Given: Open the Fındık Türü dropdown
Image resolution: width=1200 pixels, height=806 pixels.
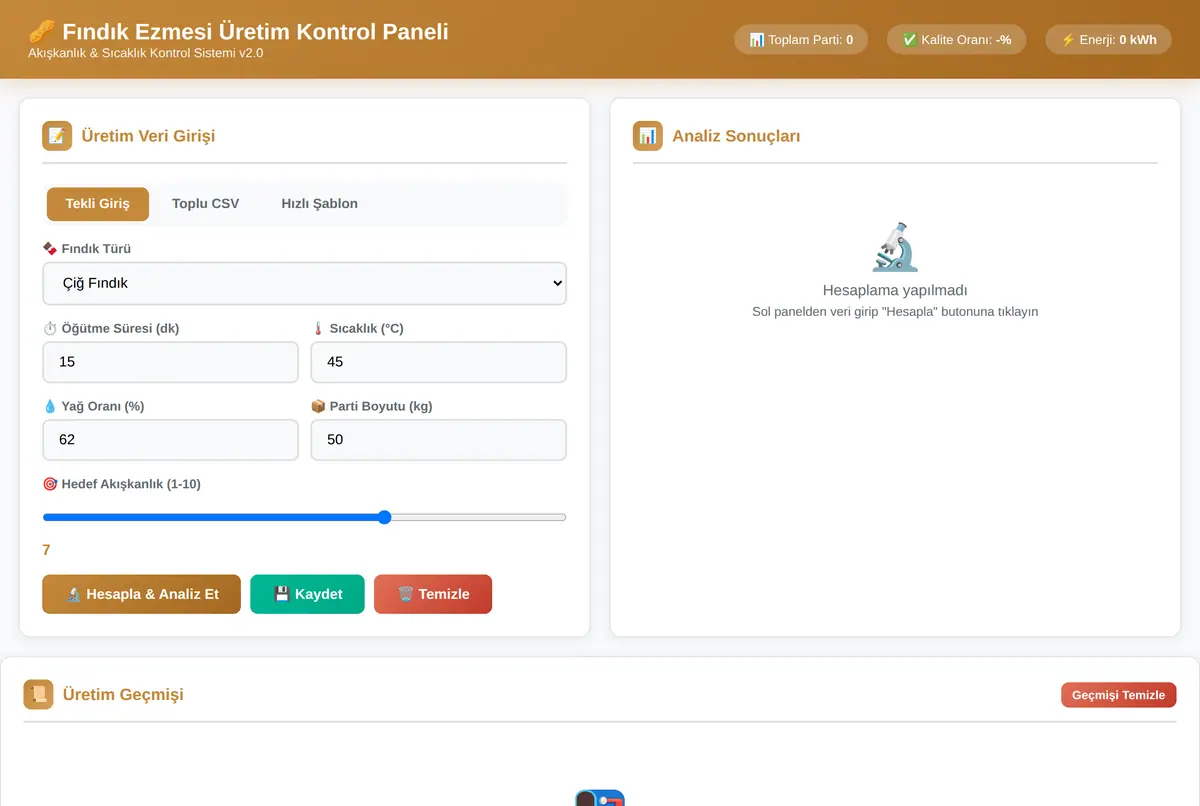Looking at the screenshot, I should (305, 283).
